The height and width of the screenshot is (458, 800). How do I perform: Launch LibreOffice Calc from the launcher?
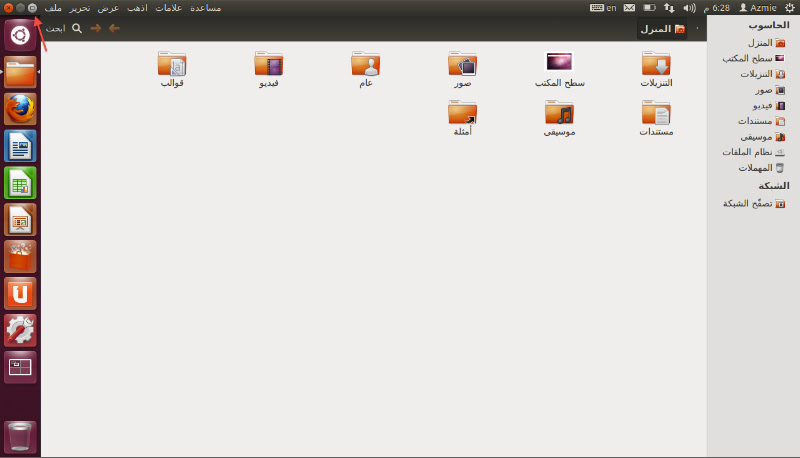click(x=20, y=183)
